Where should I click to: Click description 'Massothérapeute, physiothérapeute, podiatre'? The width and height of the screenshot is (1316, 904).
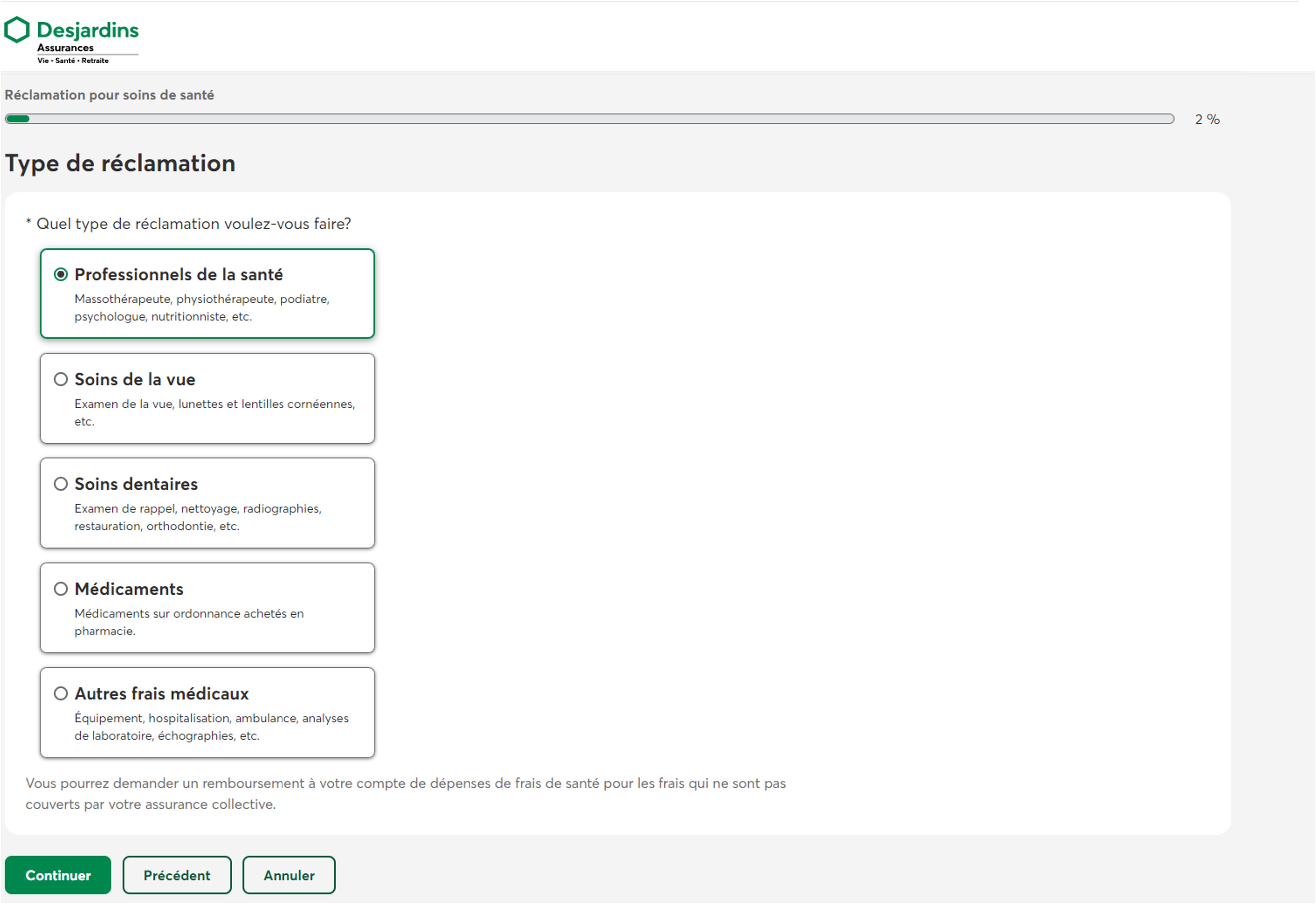202,307
